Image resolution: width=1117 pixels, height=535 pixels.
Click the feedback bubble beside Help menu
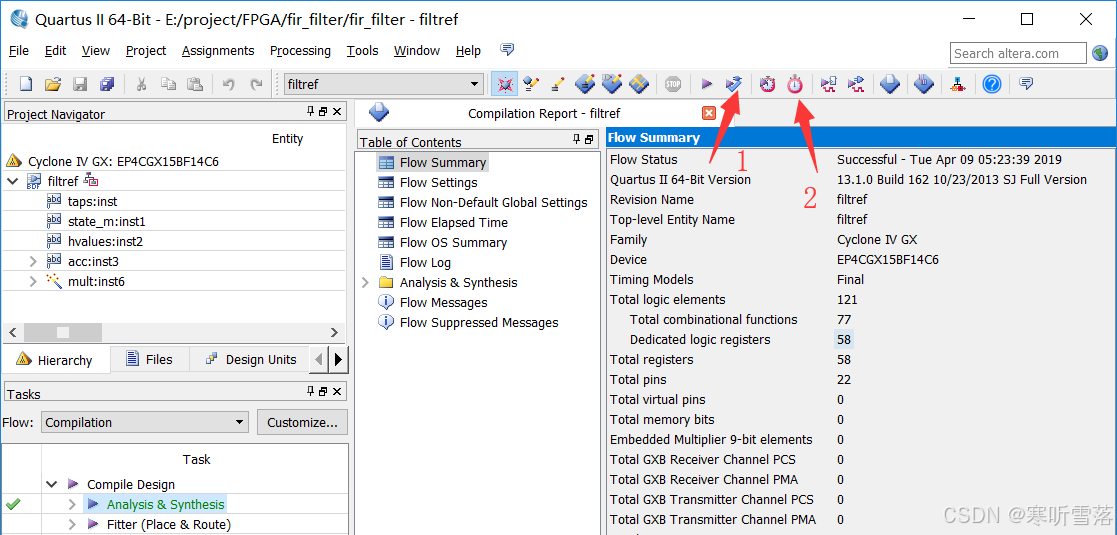507,49
